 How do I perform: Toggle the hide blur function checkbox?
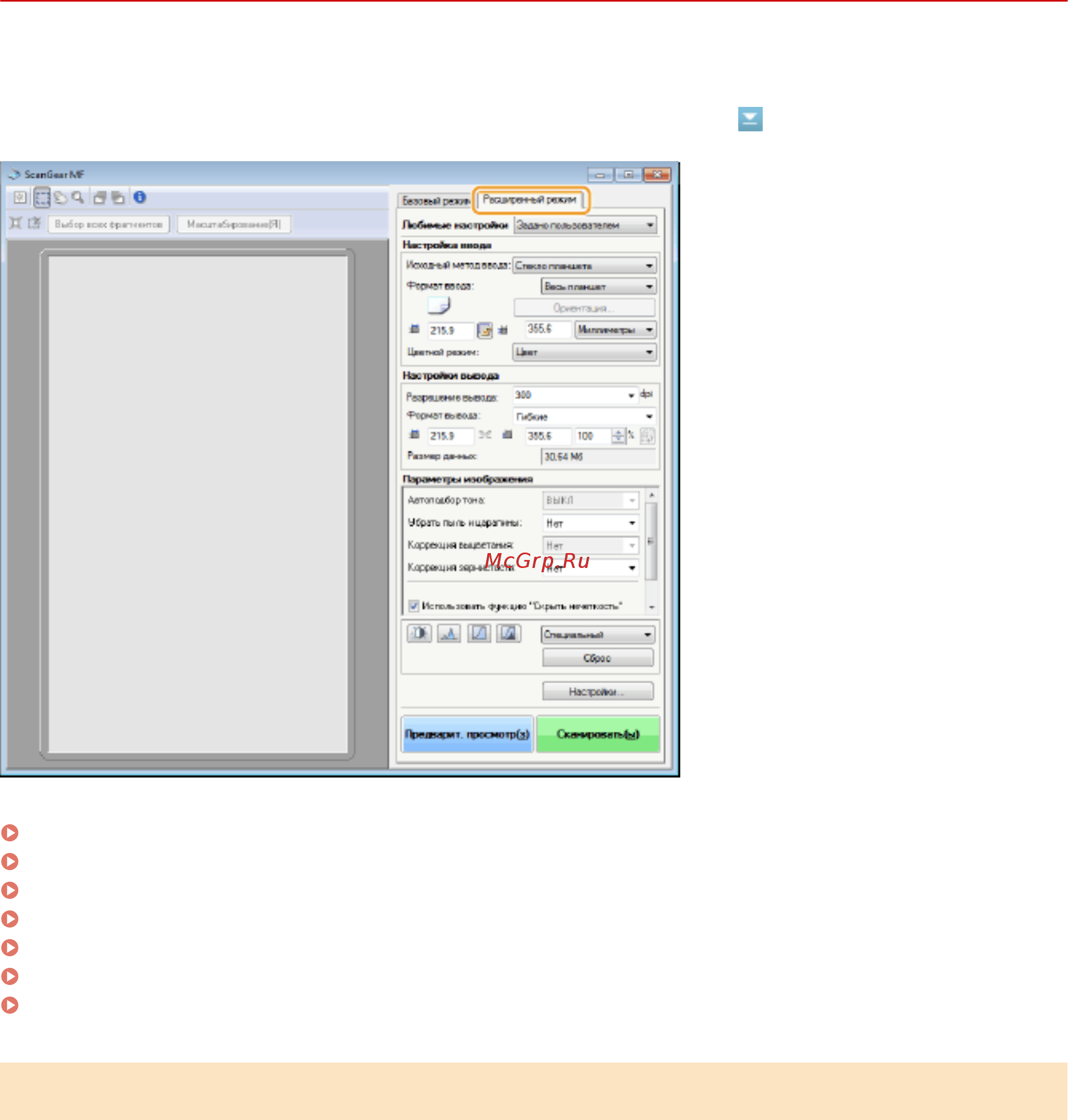[414, 606]
